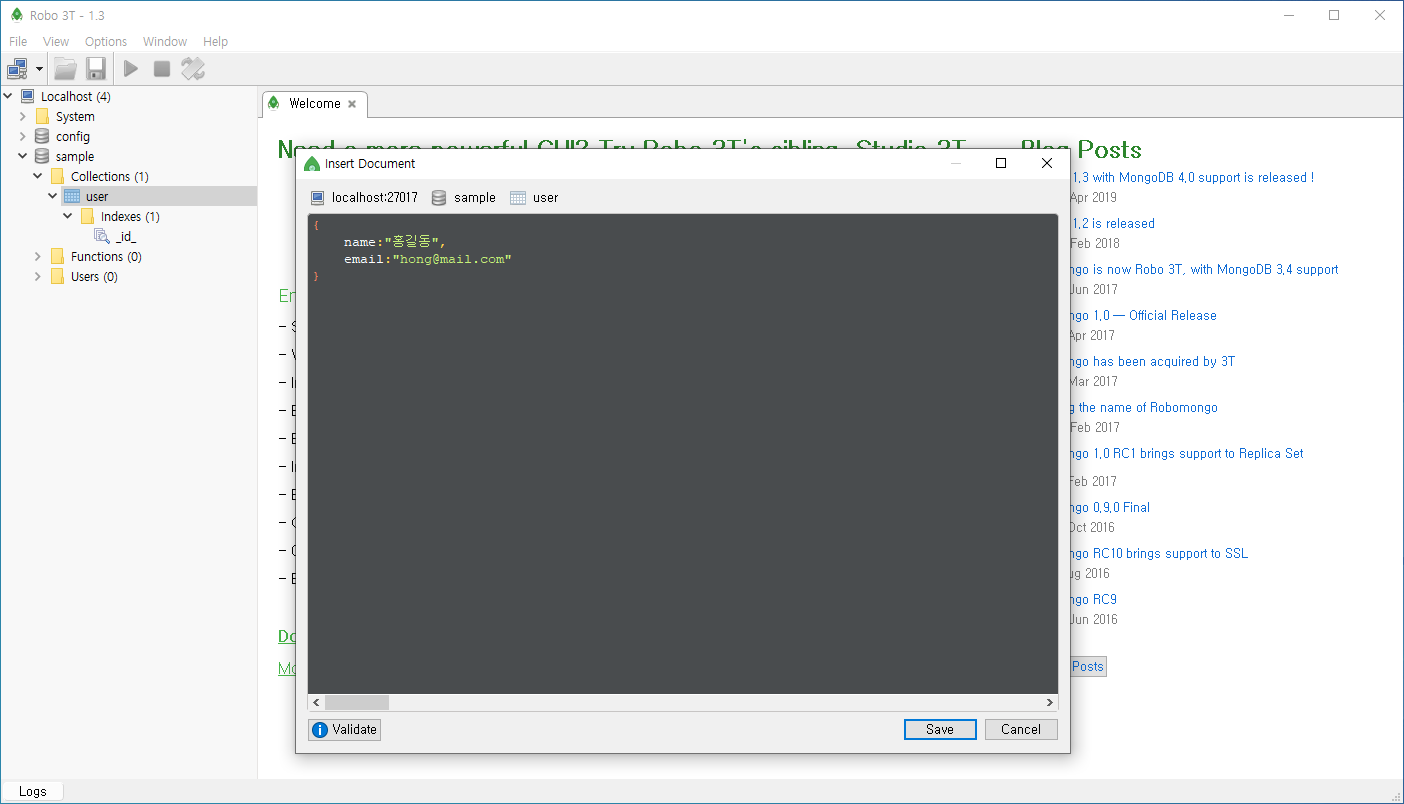
Task: Collapse the user collection node
Action: (x=53, y=196)
